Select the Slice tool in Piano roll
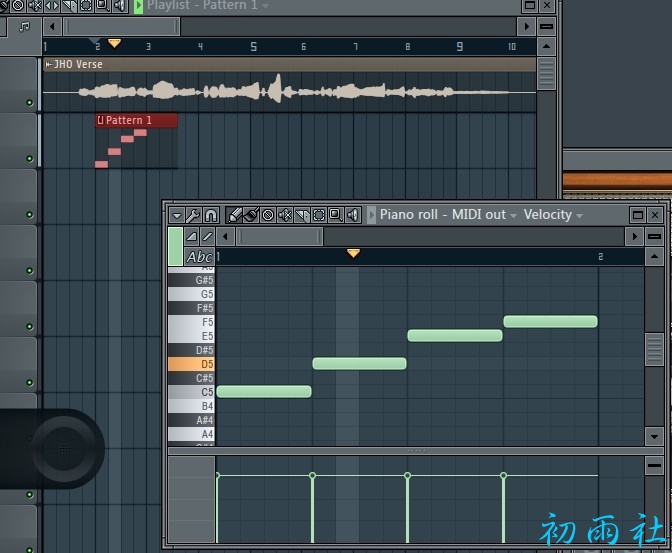Image resolution: width=672 pixels, height=553 pixels. point(302,215)
